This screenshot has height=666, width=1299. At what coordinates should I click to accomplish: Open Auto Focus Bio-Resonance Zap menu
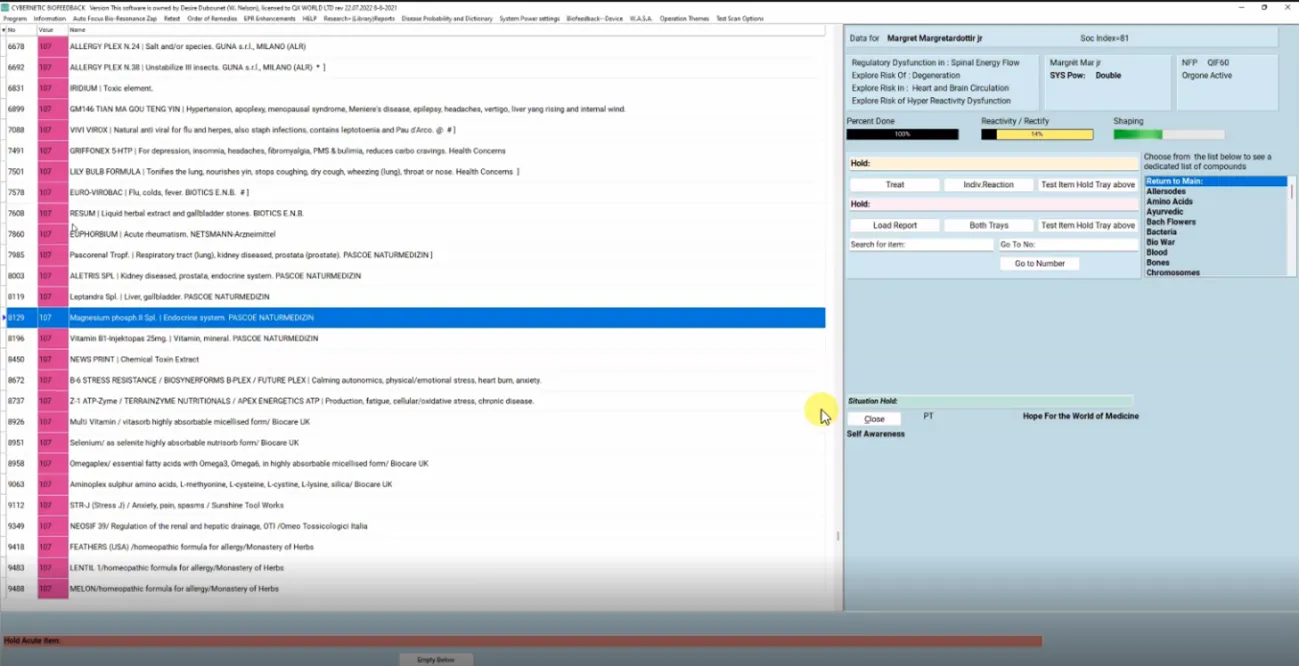[115, 19]
